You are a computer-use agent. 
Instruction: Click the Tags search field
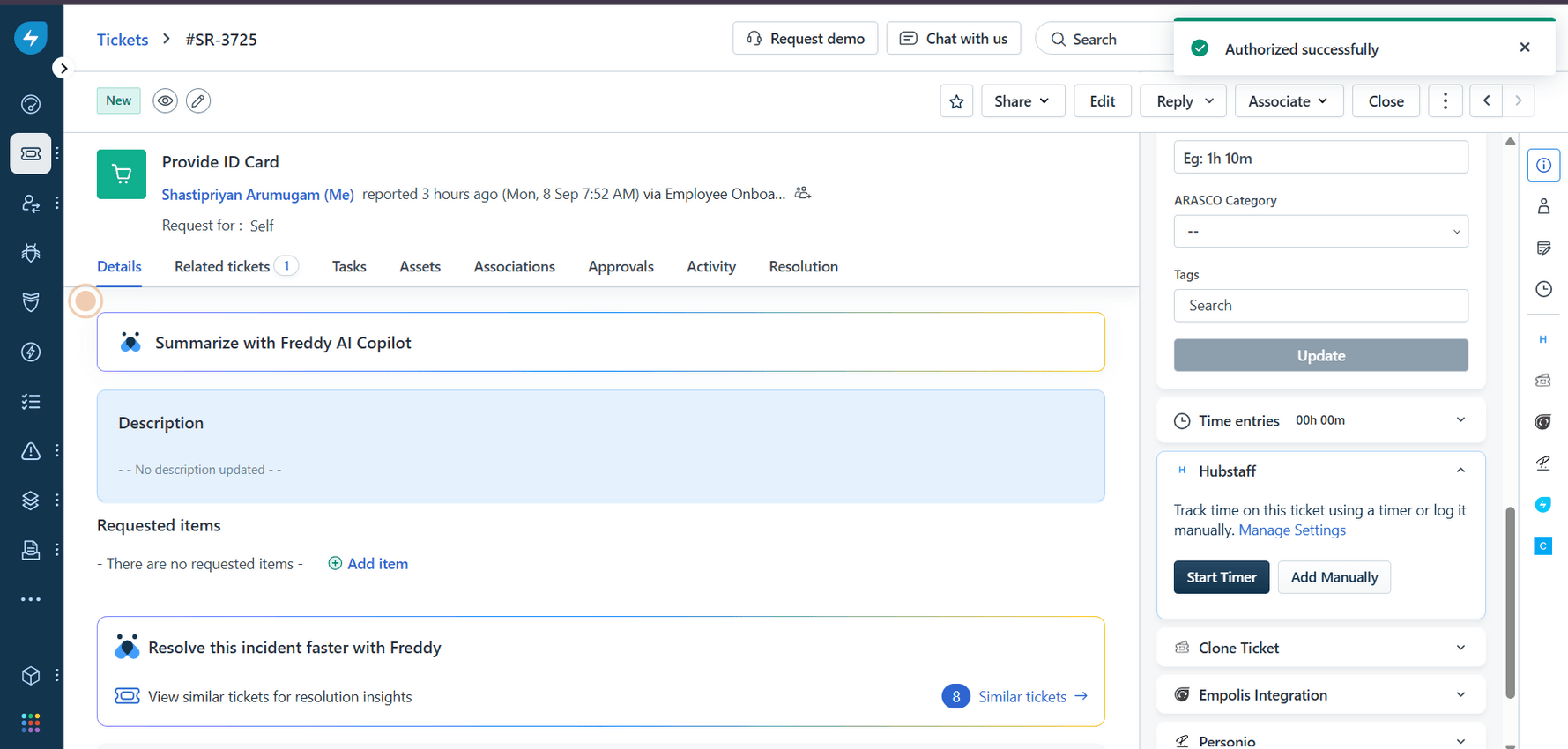pos(1320,306)
